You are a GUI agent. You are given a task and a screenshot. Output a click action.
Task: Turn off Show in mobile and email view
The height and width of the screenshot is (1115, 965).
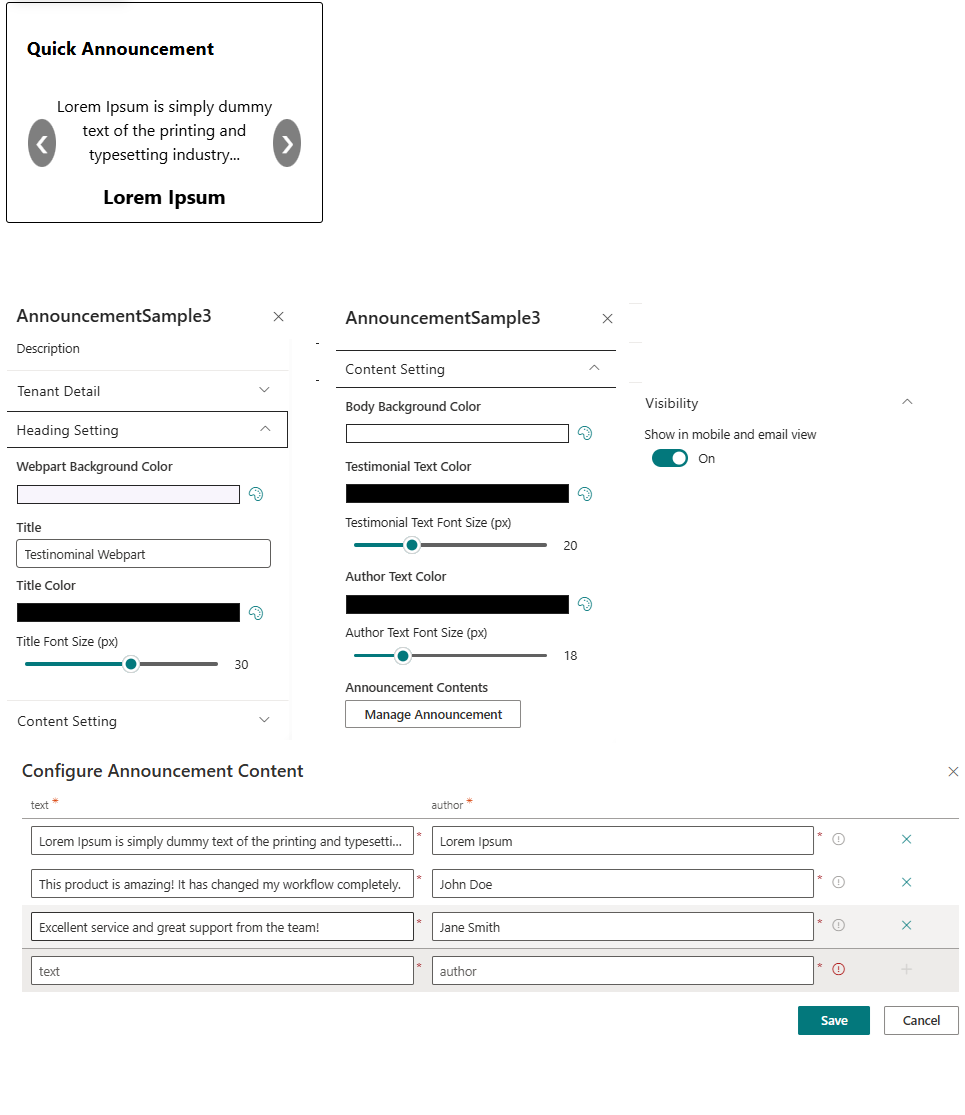pyautogui.click(x=670, y=458)
